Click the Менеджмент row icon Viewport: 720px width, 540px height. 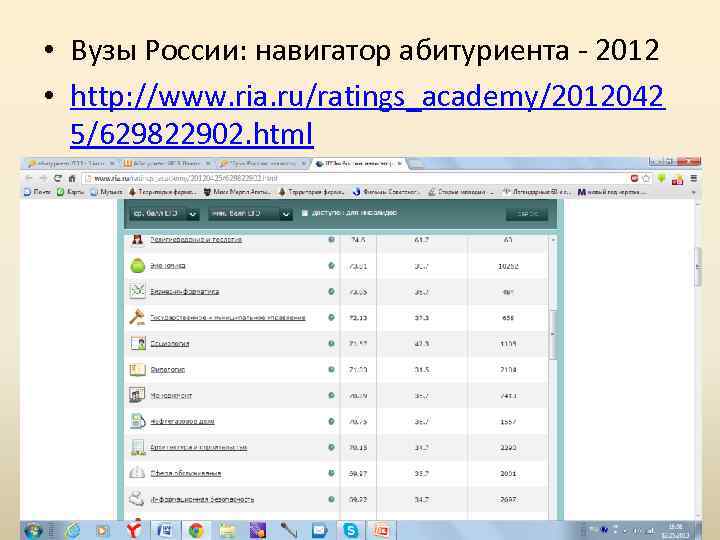point(137,395)
